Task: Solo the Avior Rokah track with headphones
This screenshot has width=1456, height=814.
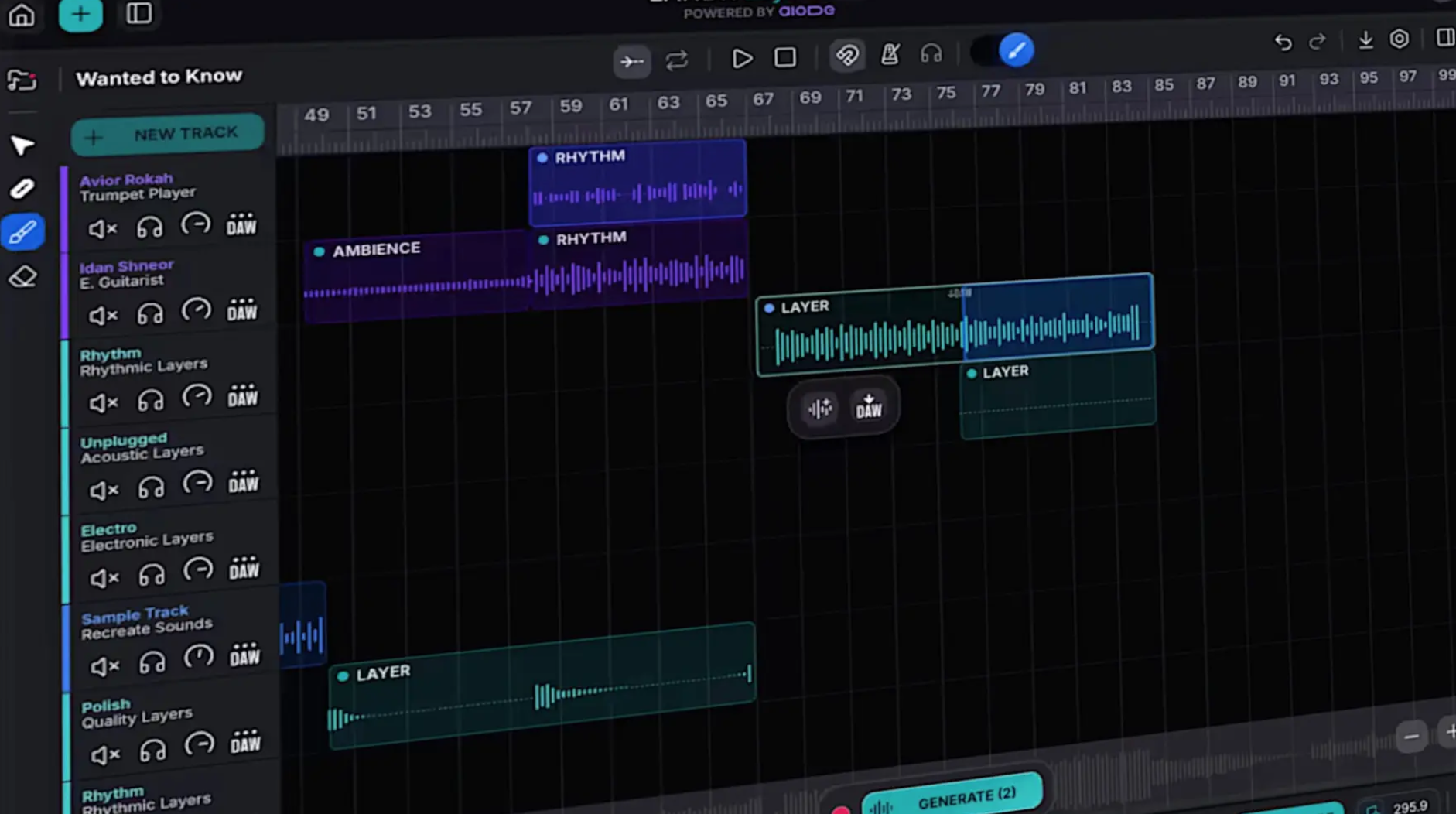Action: click(149, 227)
